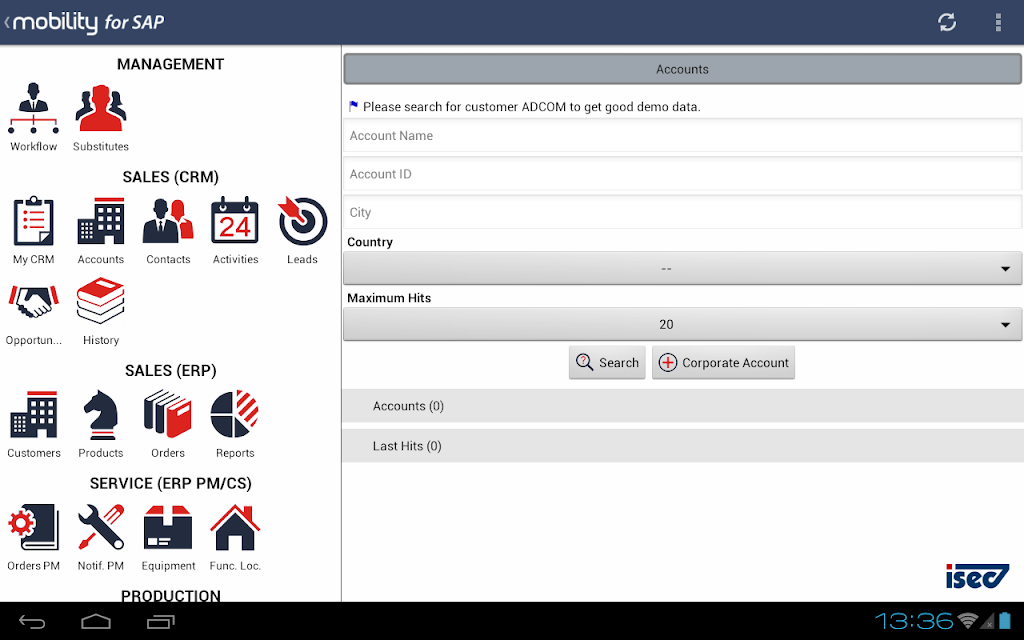Tap the Android home button
Screen dimensions: 1024x640
(96, 621)
